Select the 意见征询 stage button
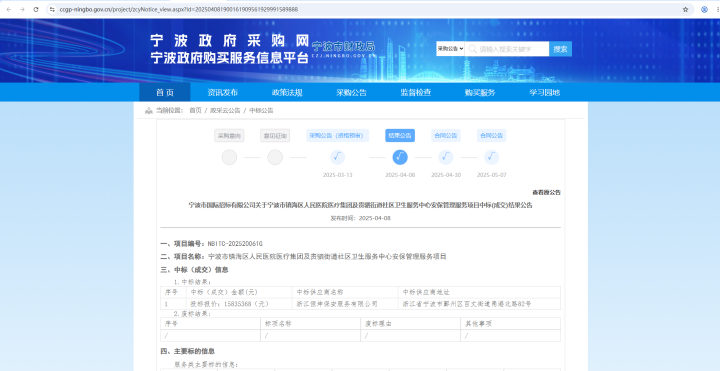The width and height of the screenshot is (720, 371). coord(275,135)
